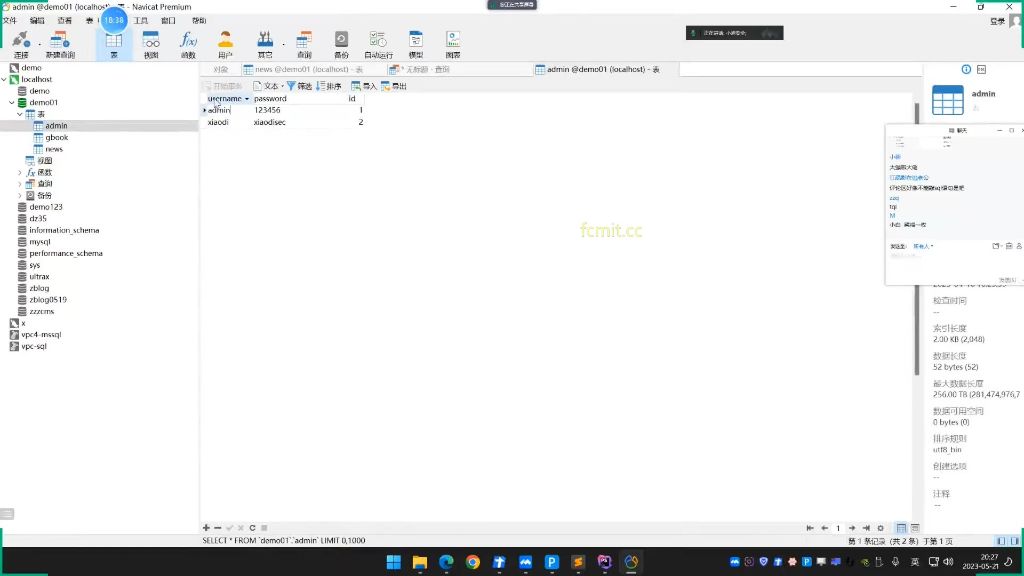
Task: Click the 导出 export button
Action: [x=394, y=86]
